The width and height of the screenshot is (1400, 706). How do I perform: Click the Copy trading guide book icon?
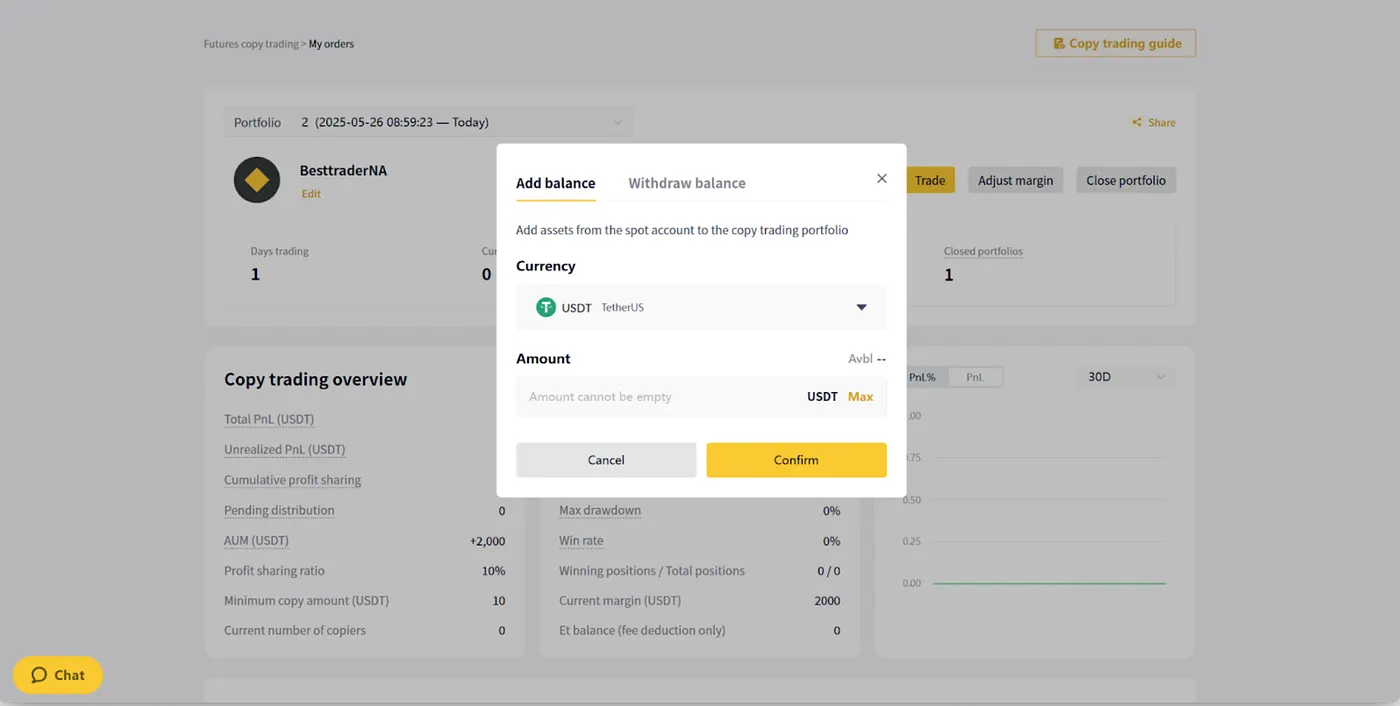[1059, 43]
